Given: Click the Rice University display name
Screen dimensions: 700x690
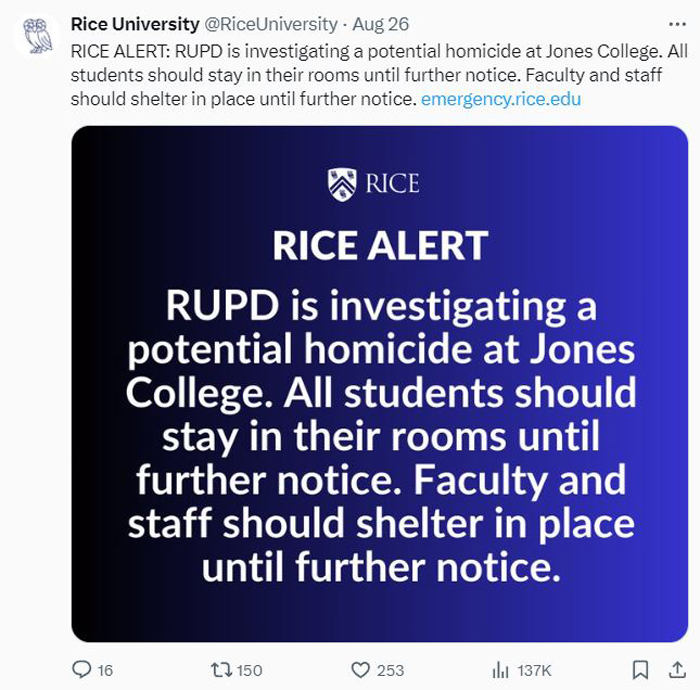Looking at the screenshot, I should tap(135, 24).
